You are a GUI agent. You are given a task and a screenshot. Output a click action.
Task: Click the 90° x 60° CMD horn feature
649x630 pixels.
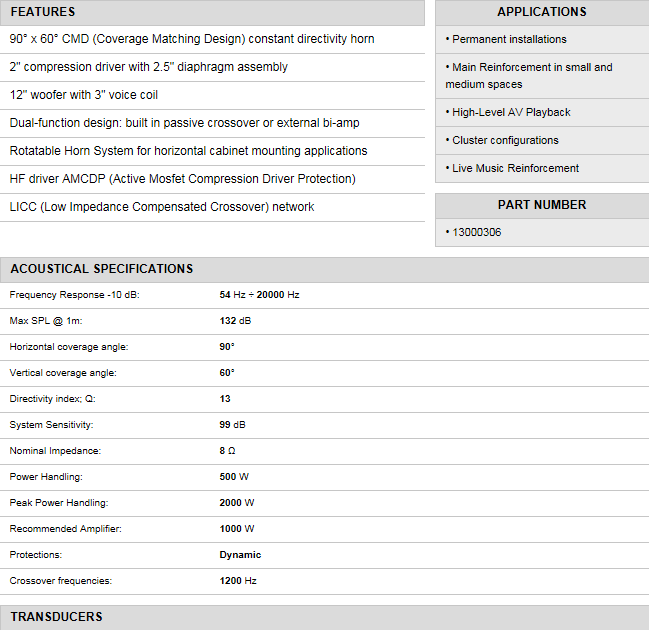[x=192, y=39]
